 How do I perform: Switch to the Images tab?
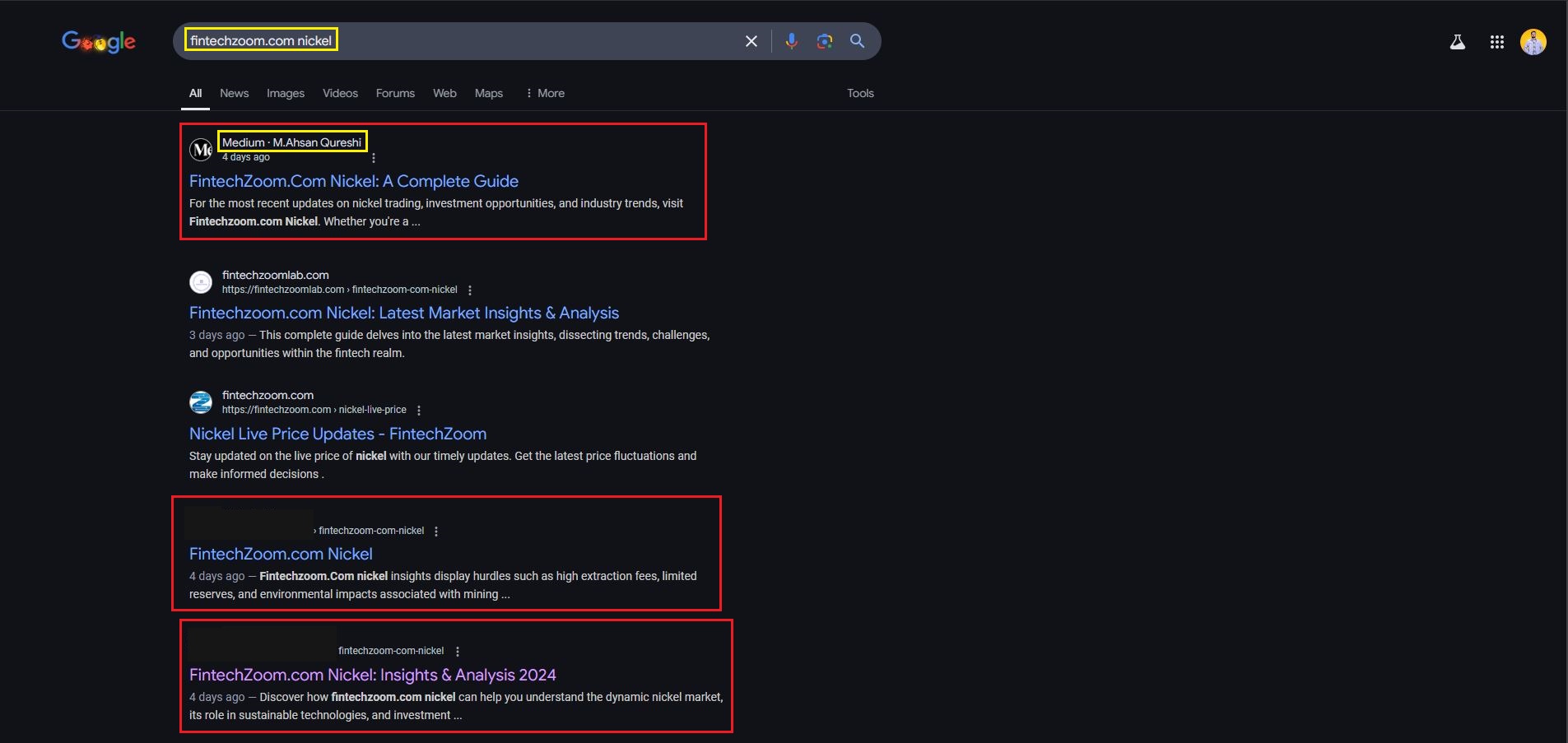pos(285,93)
